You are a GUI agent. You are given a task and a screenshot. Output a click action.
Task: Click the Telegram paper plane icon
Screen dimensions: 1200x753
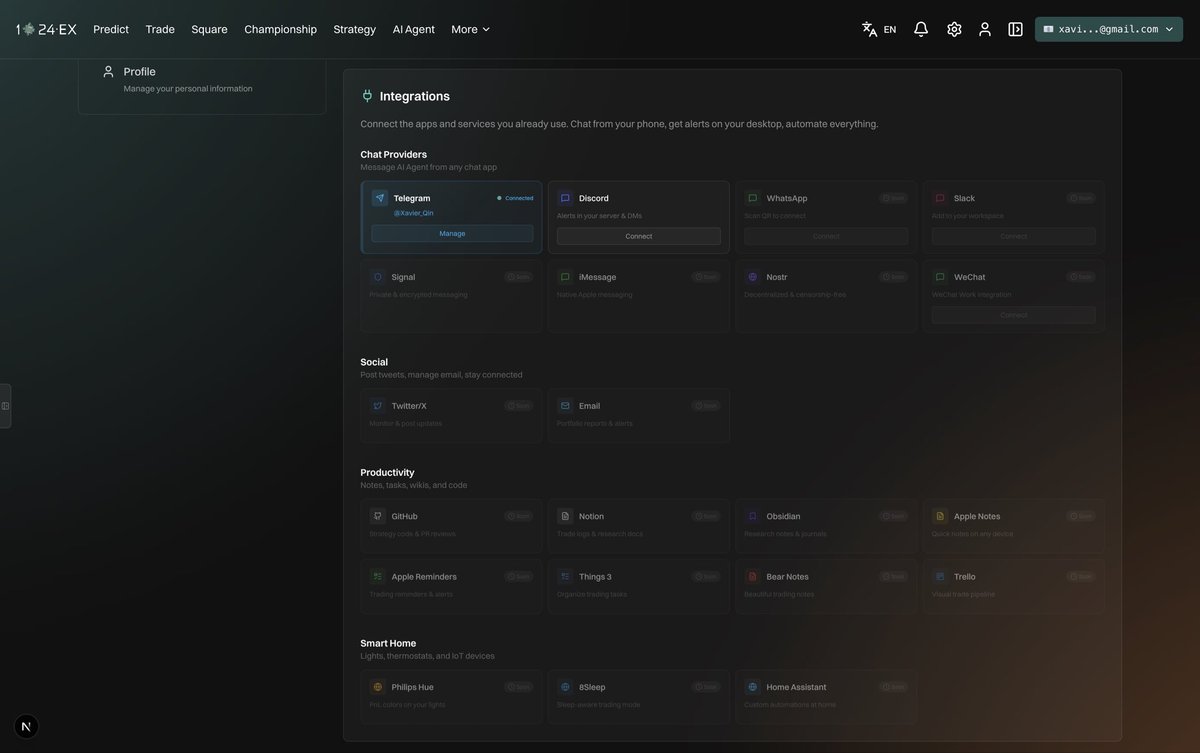pos(380,198)
